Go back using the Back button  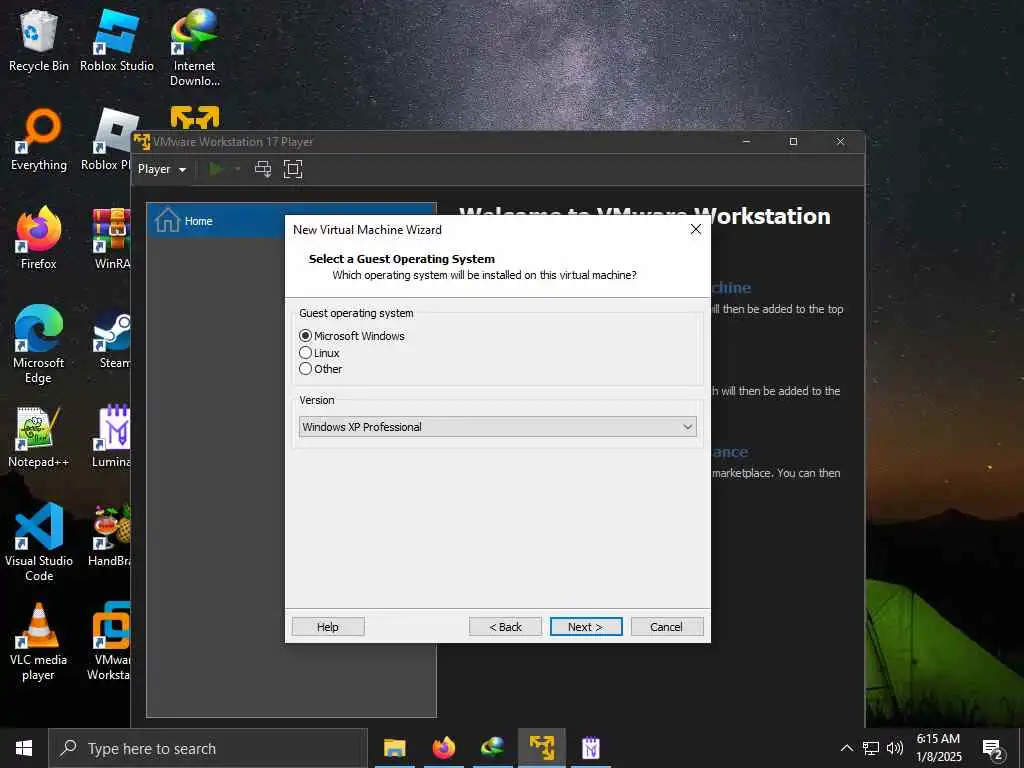click(505, 627)
